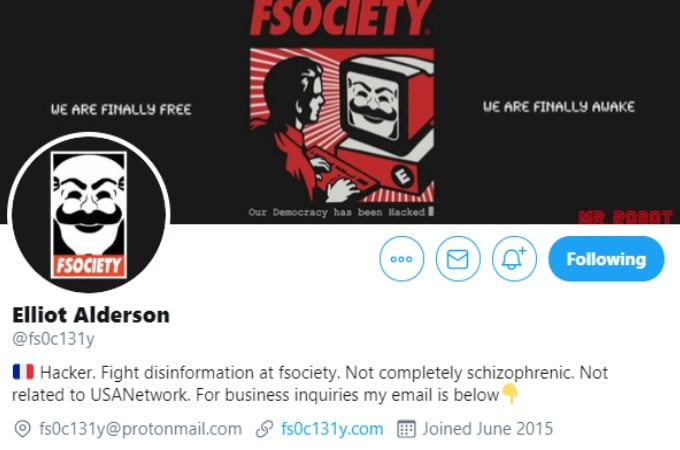Click the Joined June 2015 text
680x450 pixels.
(488, 429)
